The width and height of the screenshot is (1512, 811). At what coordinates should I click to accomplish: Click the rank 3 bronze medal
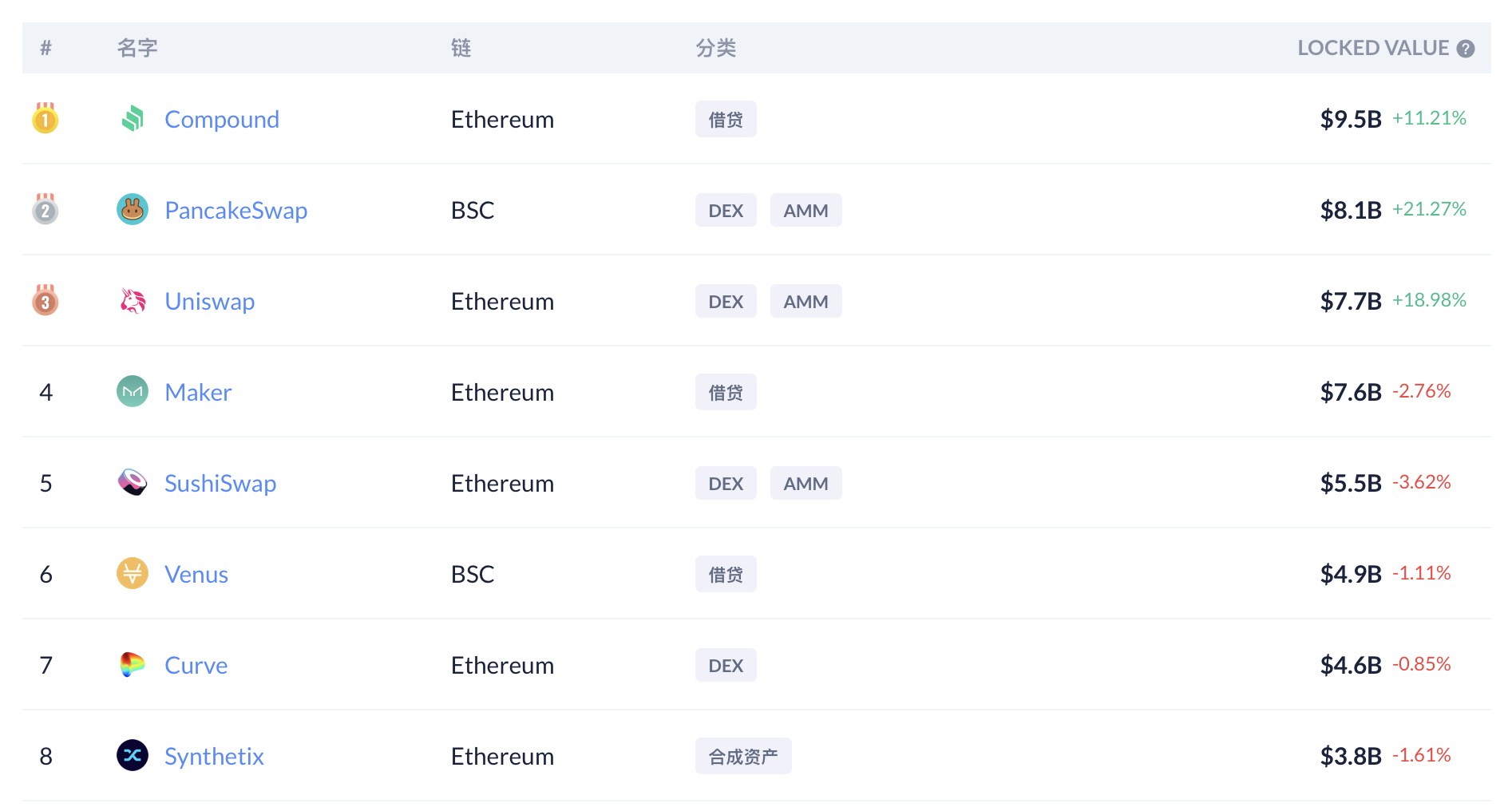pos(46,301)
